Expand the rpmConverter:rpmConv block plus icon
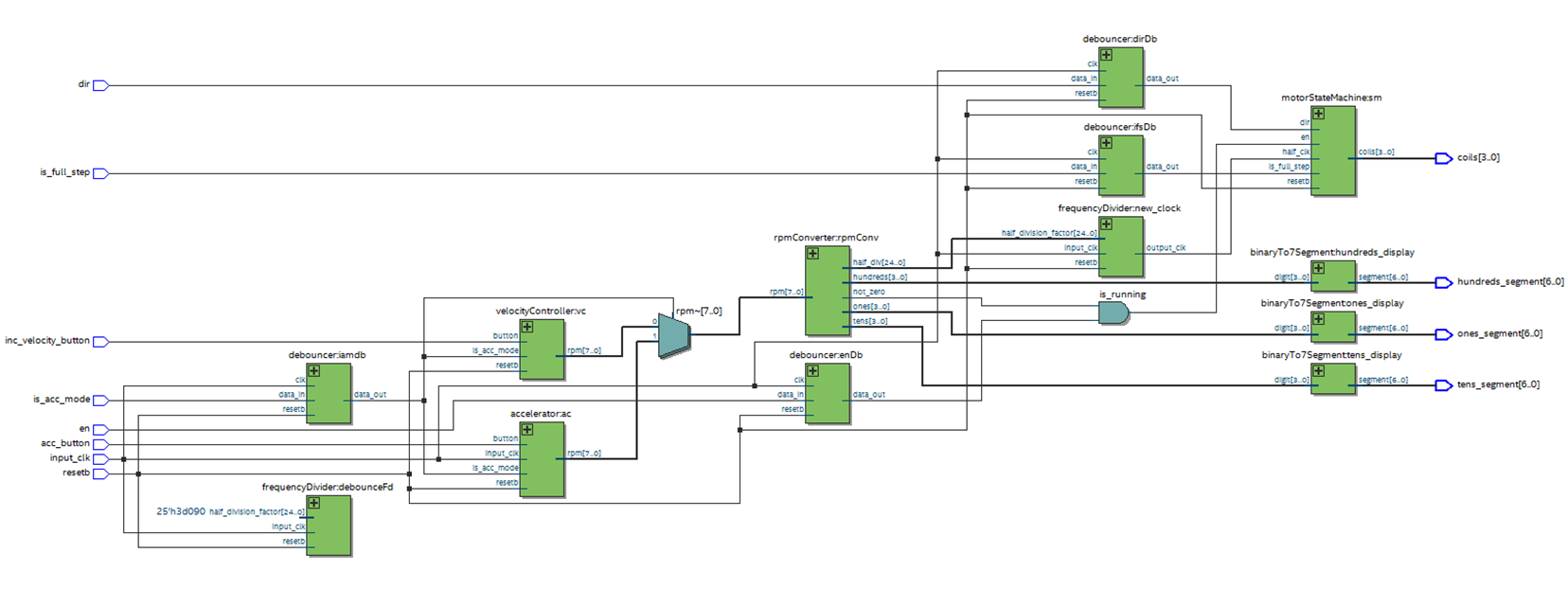1568x589 pixels. click(x=812, y=254)
